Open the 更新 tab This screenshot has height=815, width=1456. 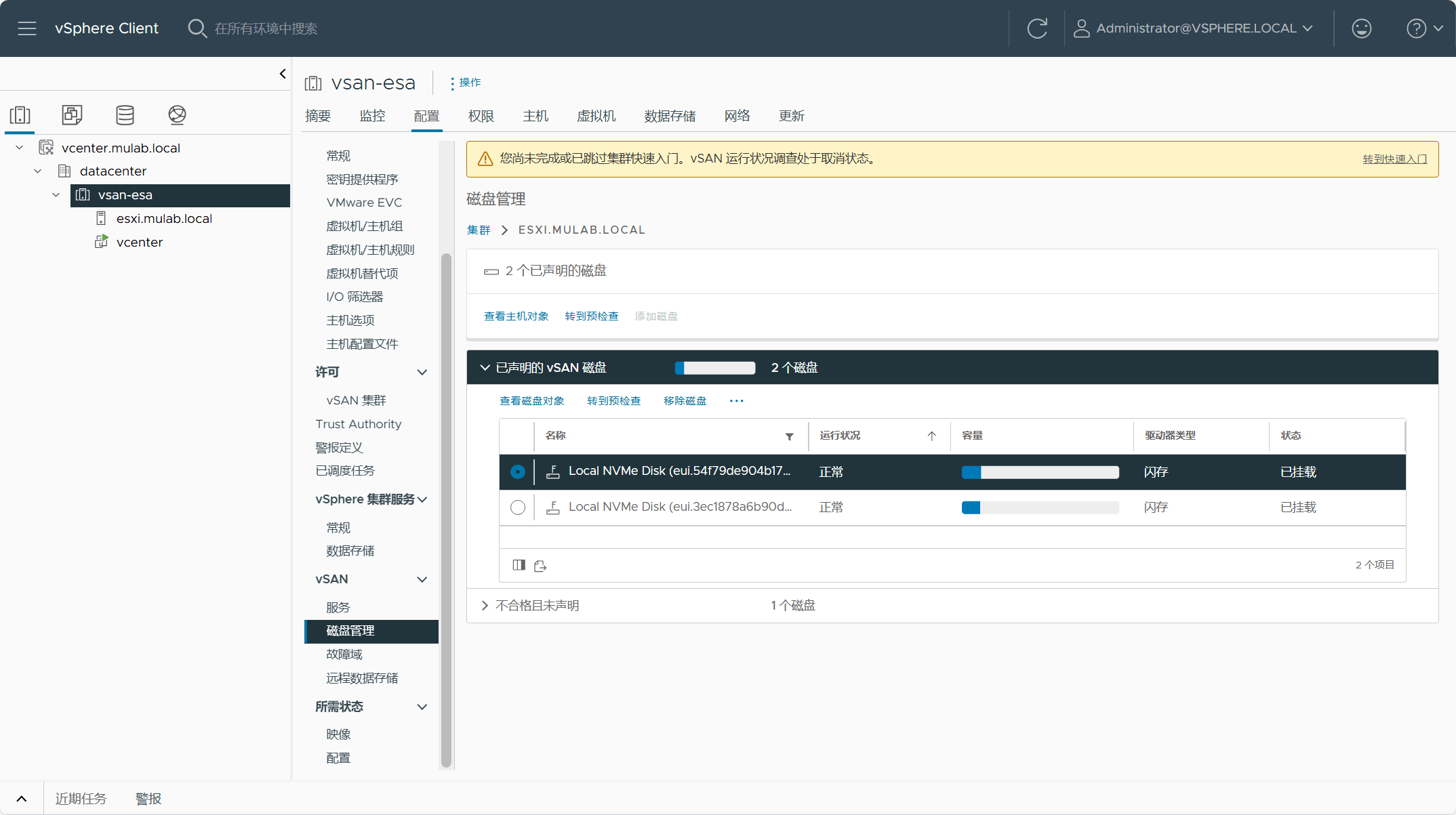click(792, 116)
